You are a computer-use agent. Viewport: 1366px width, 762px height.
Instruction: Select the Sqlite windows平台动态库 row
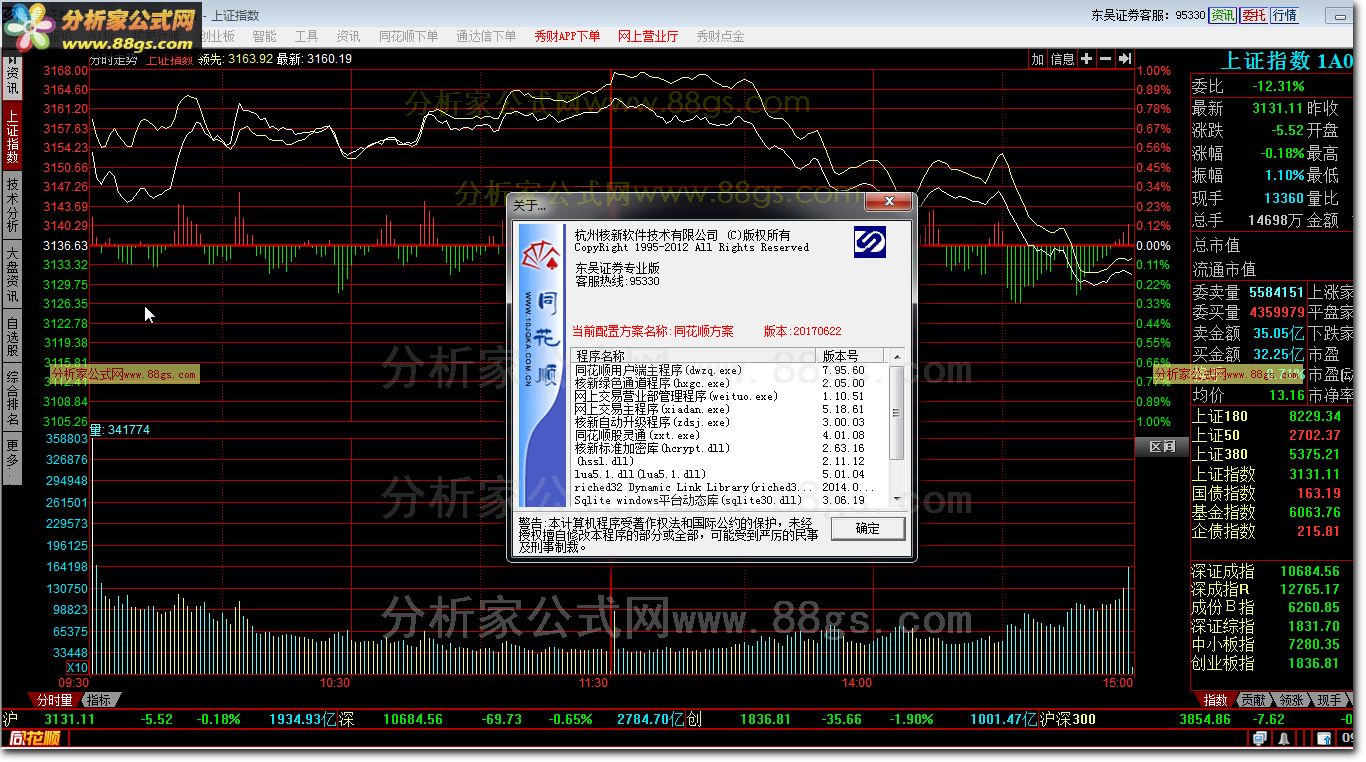[729, 500]
